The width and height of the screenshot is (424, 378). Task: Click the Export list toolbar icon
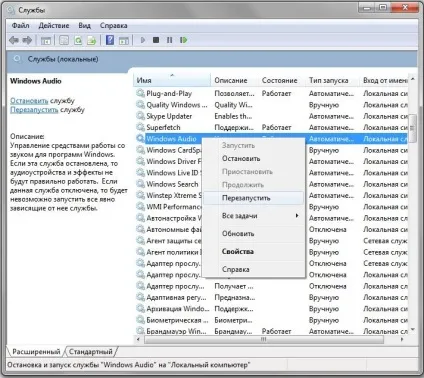(91, 41)
